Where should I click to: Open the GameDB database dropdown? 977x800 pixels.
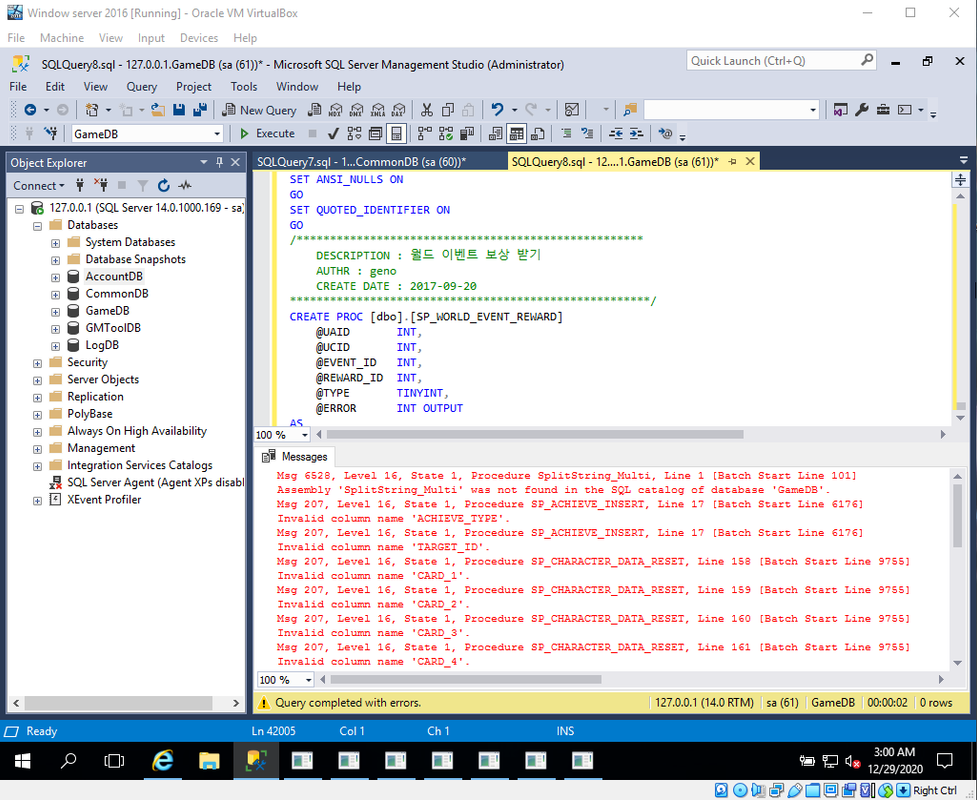pyautogui.click(x=217, y=134)
